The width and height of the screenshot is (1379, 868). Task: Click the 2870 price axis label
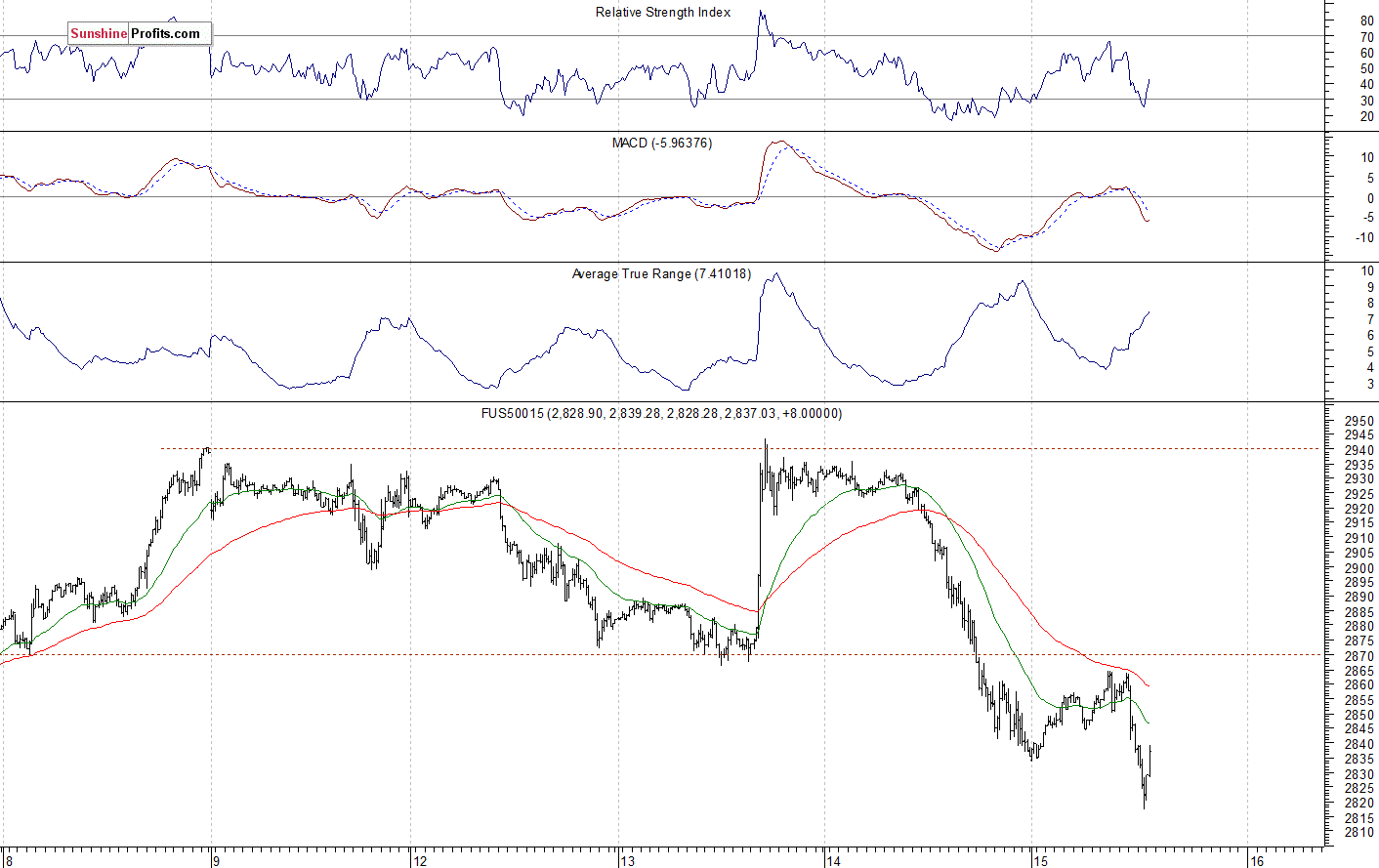pos(1359,656)
